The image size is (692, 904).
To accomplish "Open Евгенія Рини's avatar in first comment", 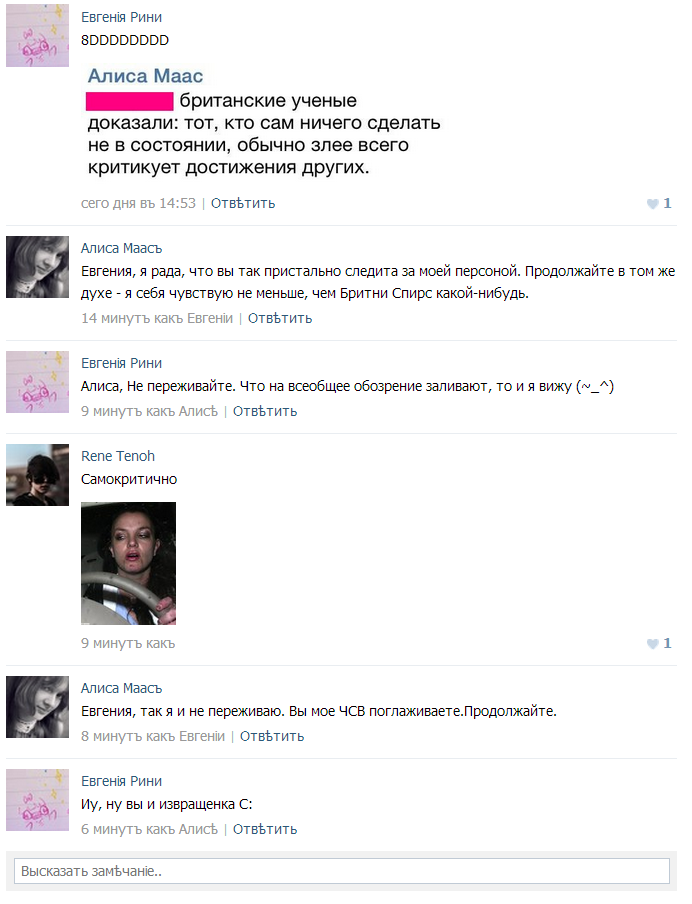I will click(x=37, y=36).
